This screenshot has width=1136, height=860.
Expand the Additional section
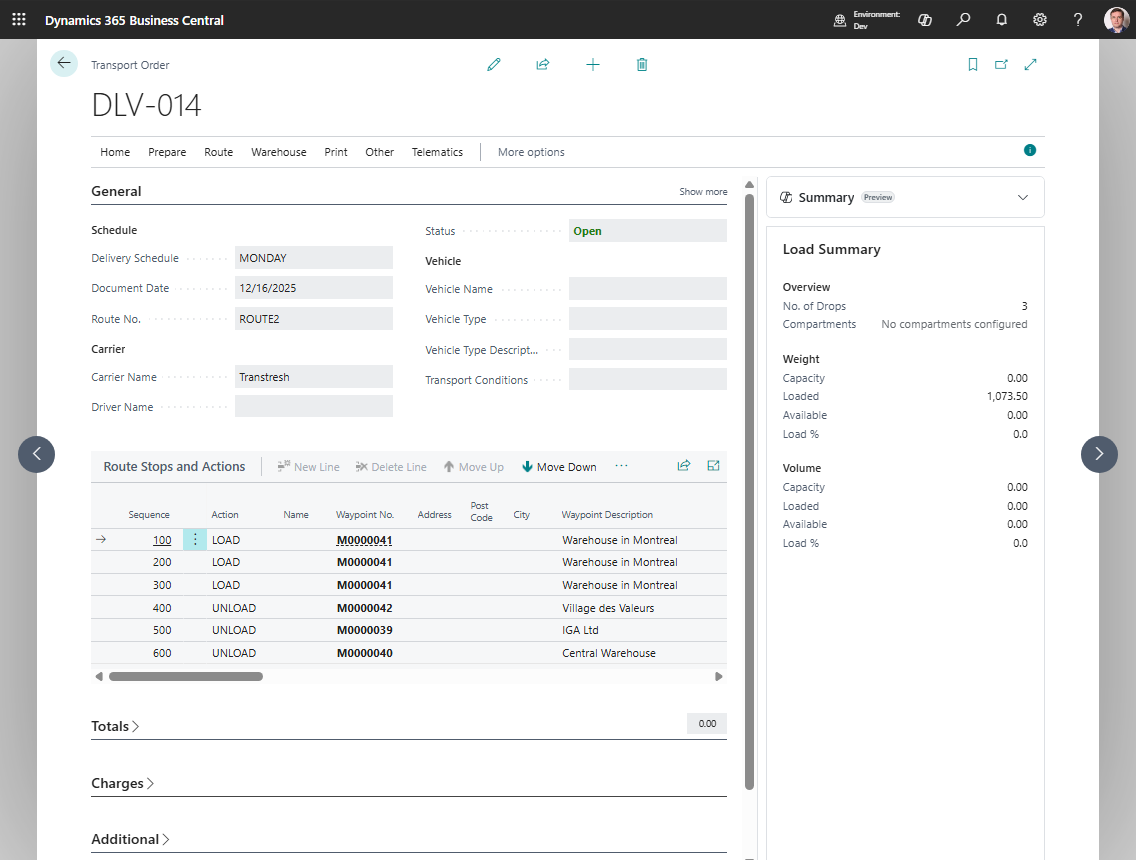(x=130, y=839)
